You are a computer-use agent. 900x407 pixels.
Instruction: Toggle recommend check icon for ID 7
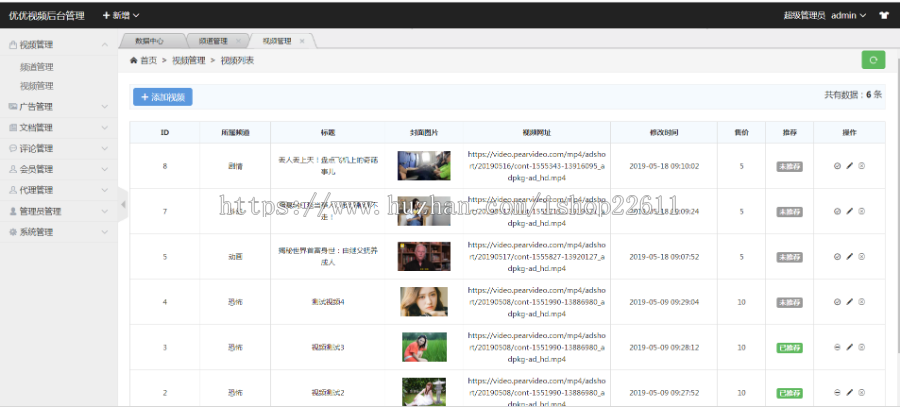[x=837, y=211]
